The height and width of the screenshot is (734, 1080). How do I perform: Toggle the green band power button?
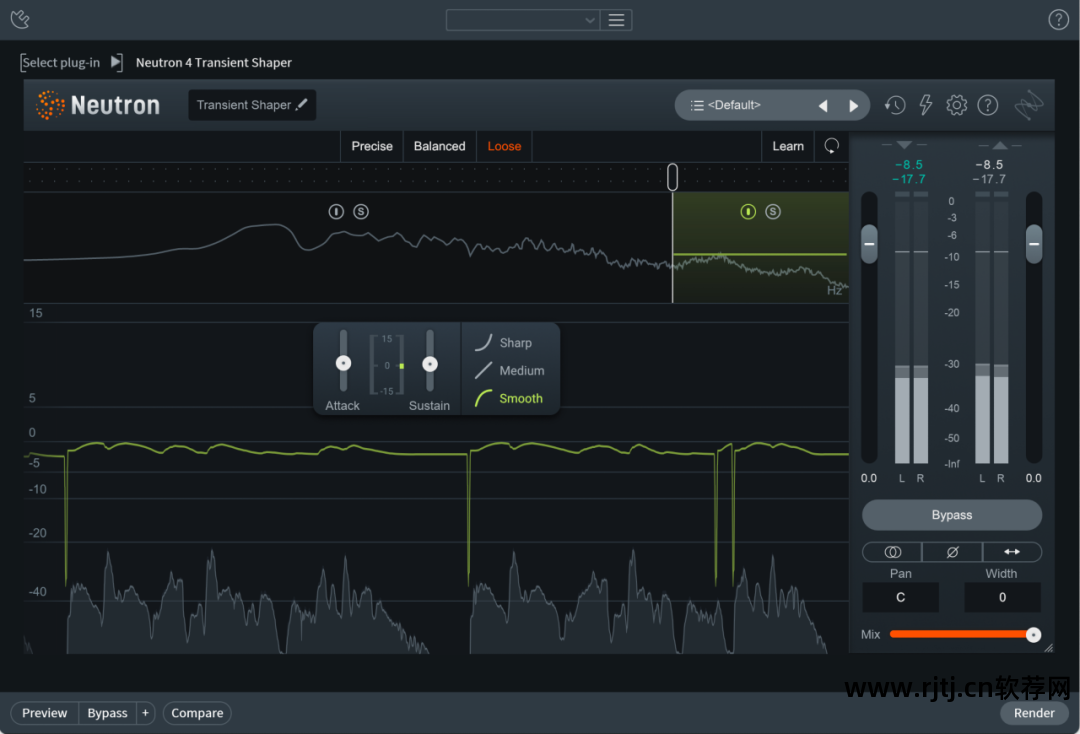(747, 211)
